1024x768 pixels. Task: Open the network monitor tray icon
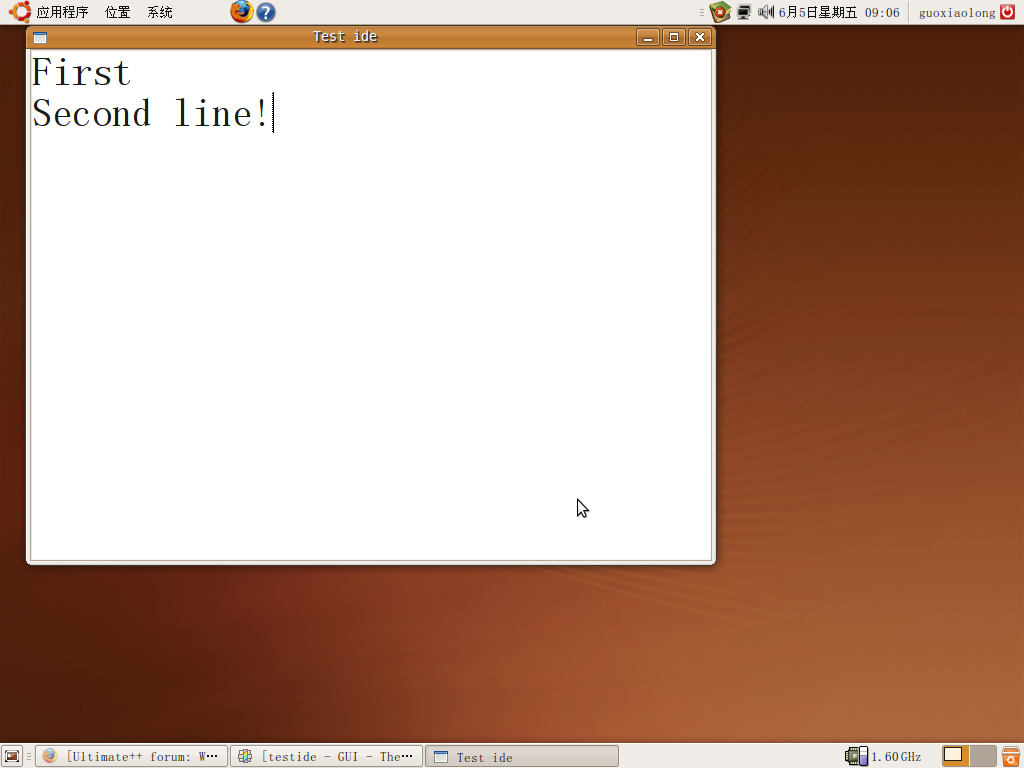[x=744, y=12]
